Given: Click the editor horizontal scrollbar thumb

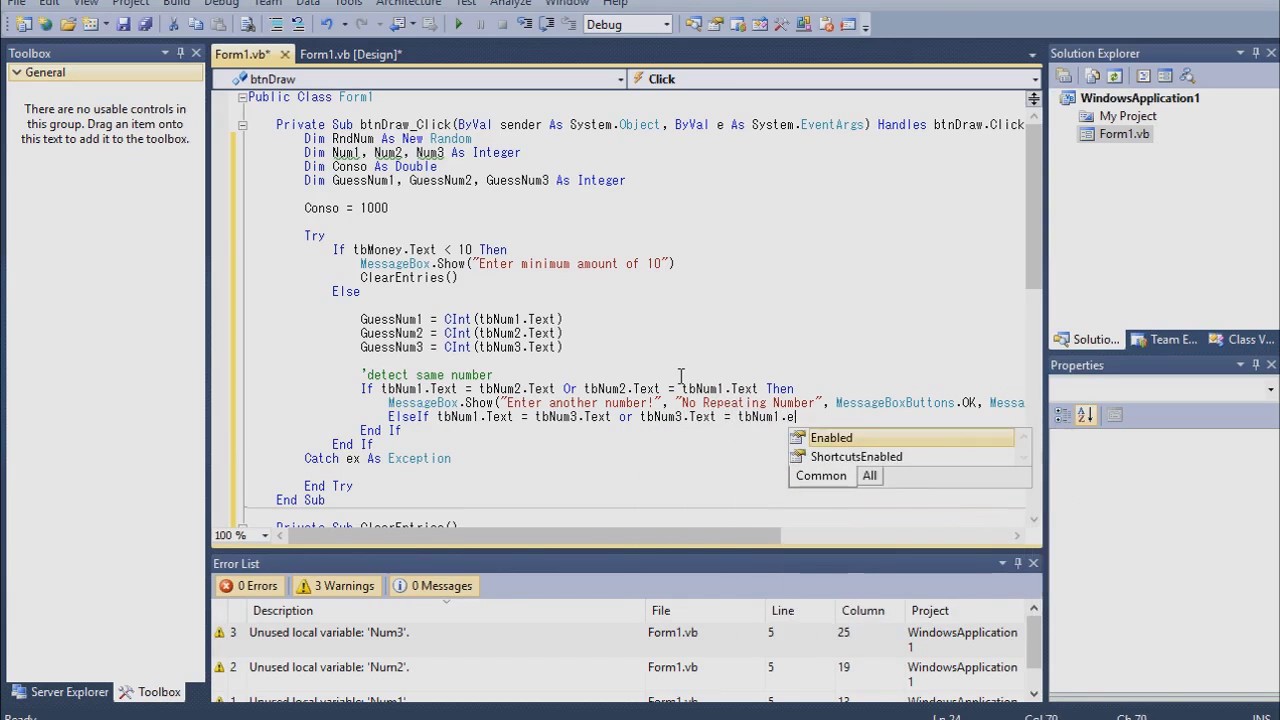Looking at the screenshot, I should pyautogui.click(x=535, y=536).
